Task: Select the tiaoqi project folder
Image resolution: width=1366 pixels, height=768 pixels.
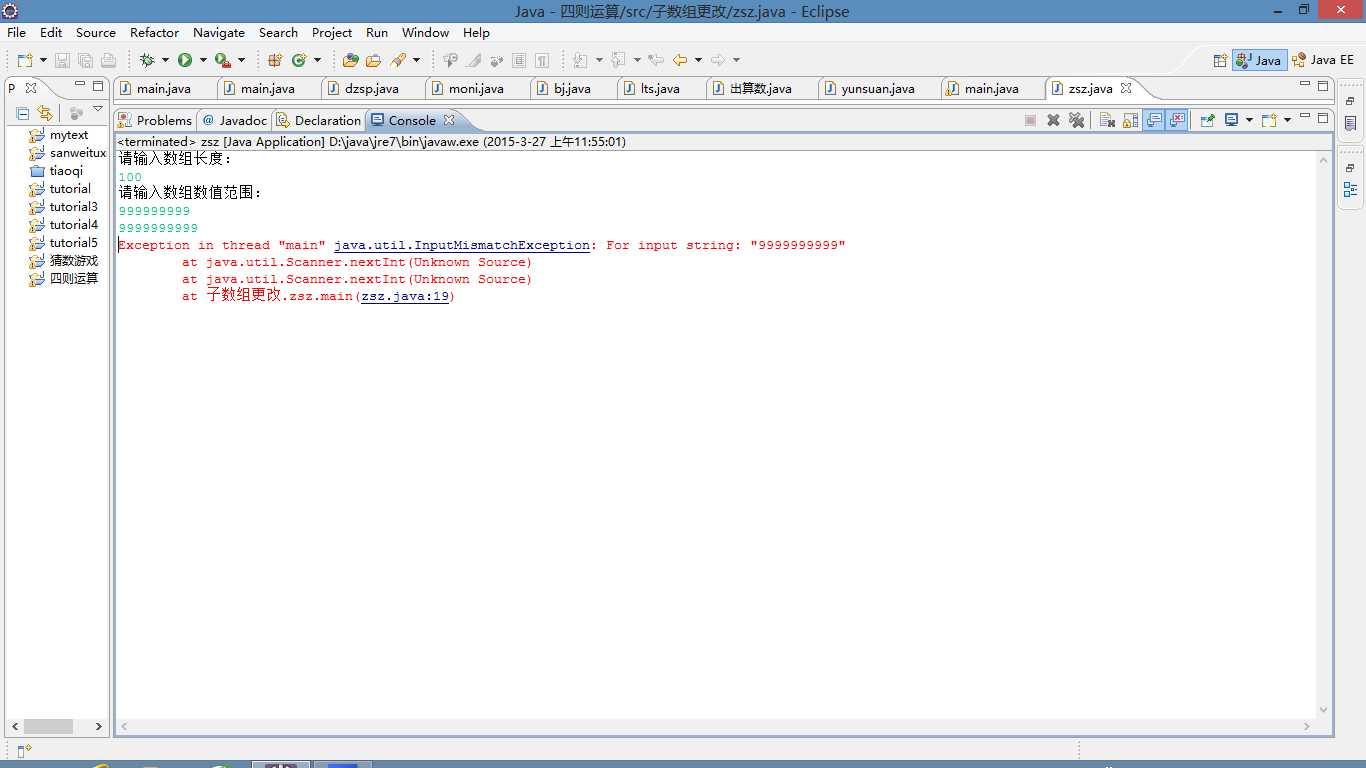Action: coord(57,171)
